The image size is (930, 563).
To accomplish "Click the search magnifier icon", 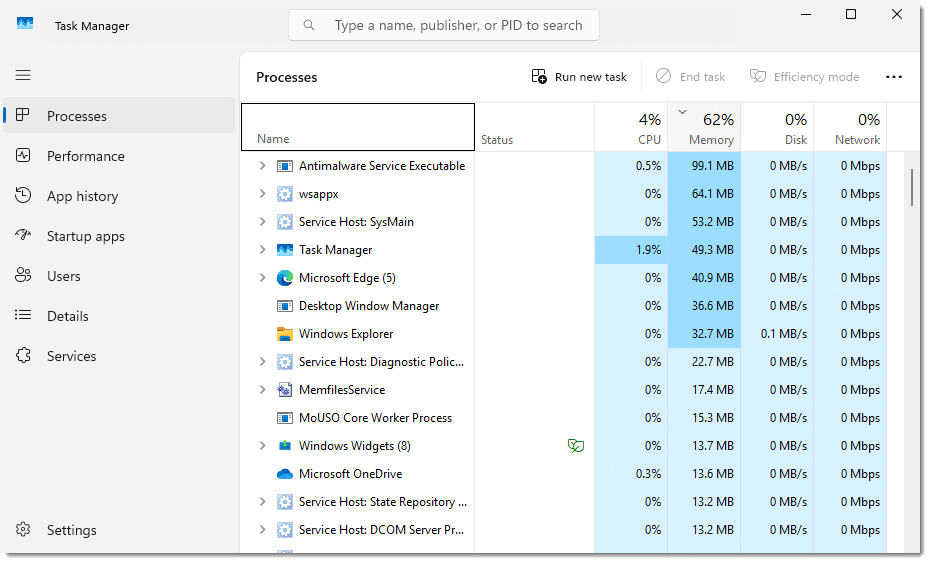I will click(x=308, y=25).
